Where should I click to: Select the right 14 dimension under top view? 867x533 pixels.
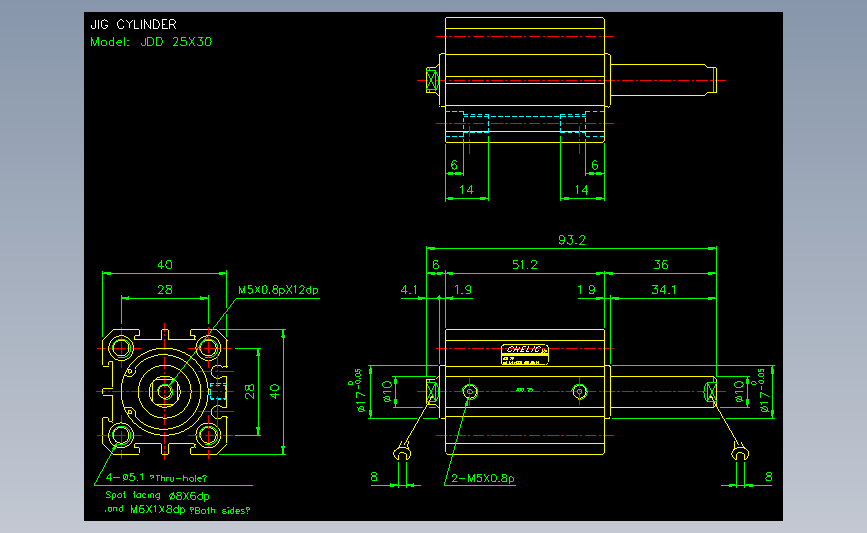pos(581,190)
